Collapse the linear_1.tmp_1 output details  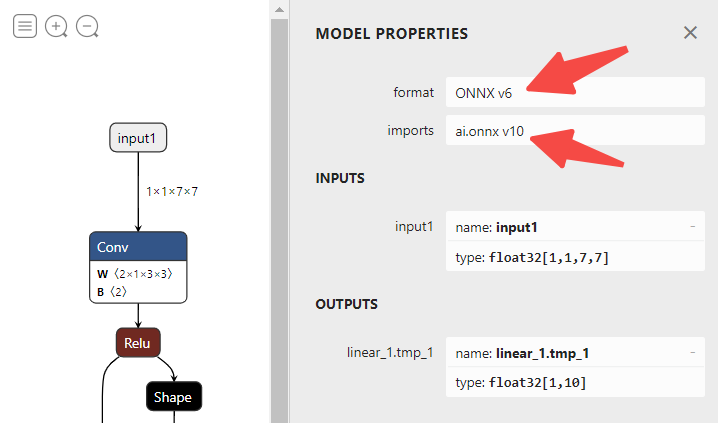pos(692,353)
